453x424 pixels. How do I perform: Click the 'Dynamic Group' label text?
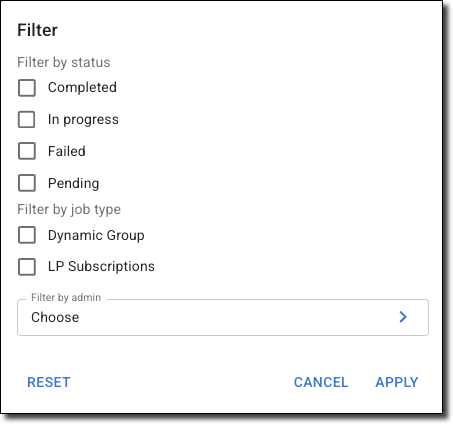(96, 235)
